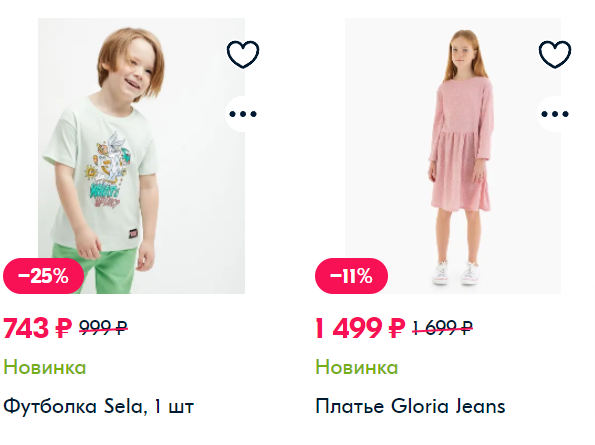Click the −25% discount badge
This screenshot has height=445, width=595.
tap(43, 276)
